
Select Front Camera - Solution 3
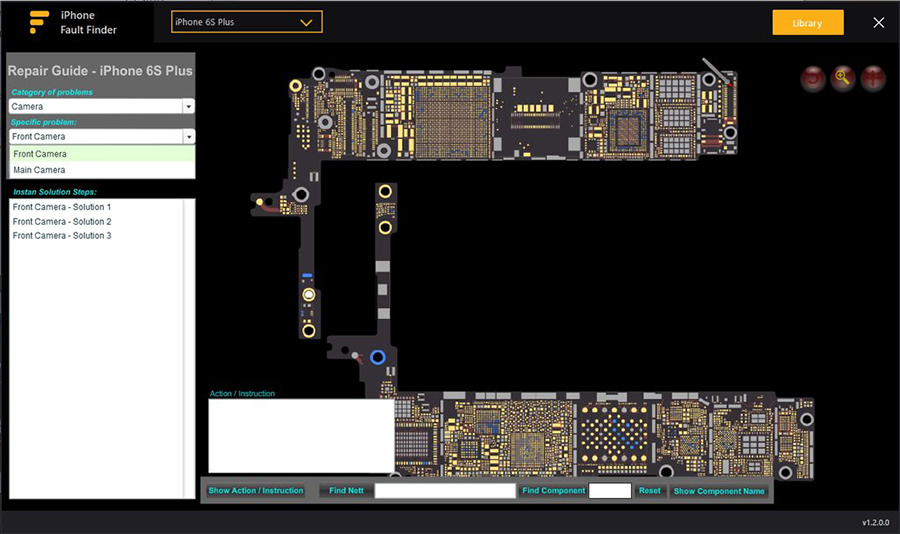point(62,235)
